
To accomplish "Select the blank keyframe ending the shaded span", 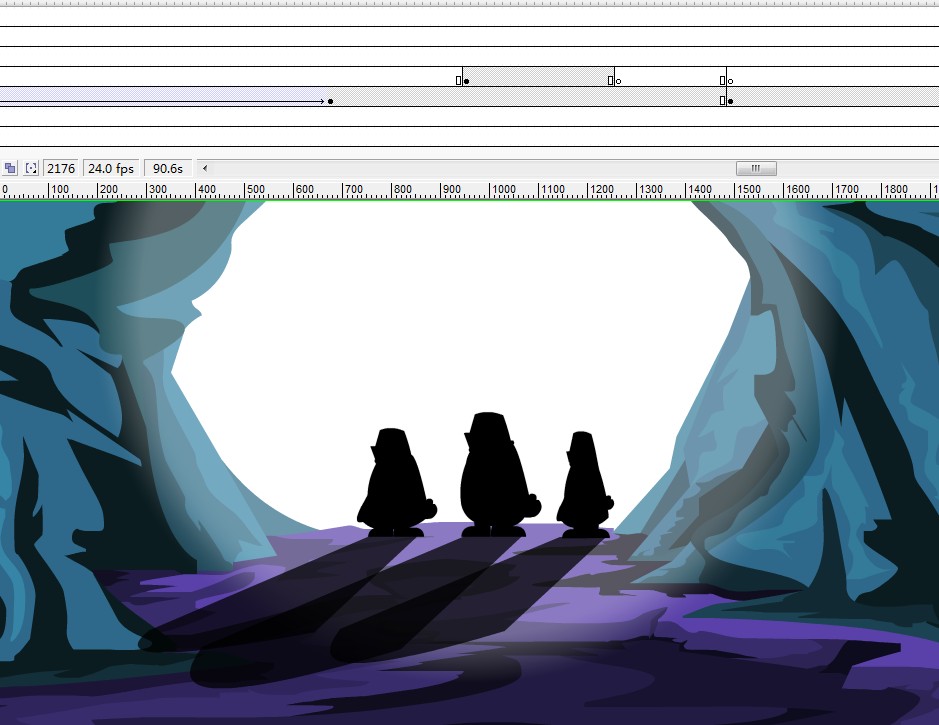I will (618, 81).
